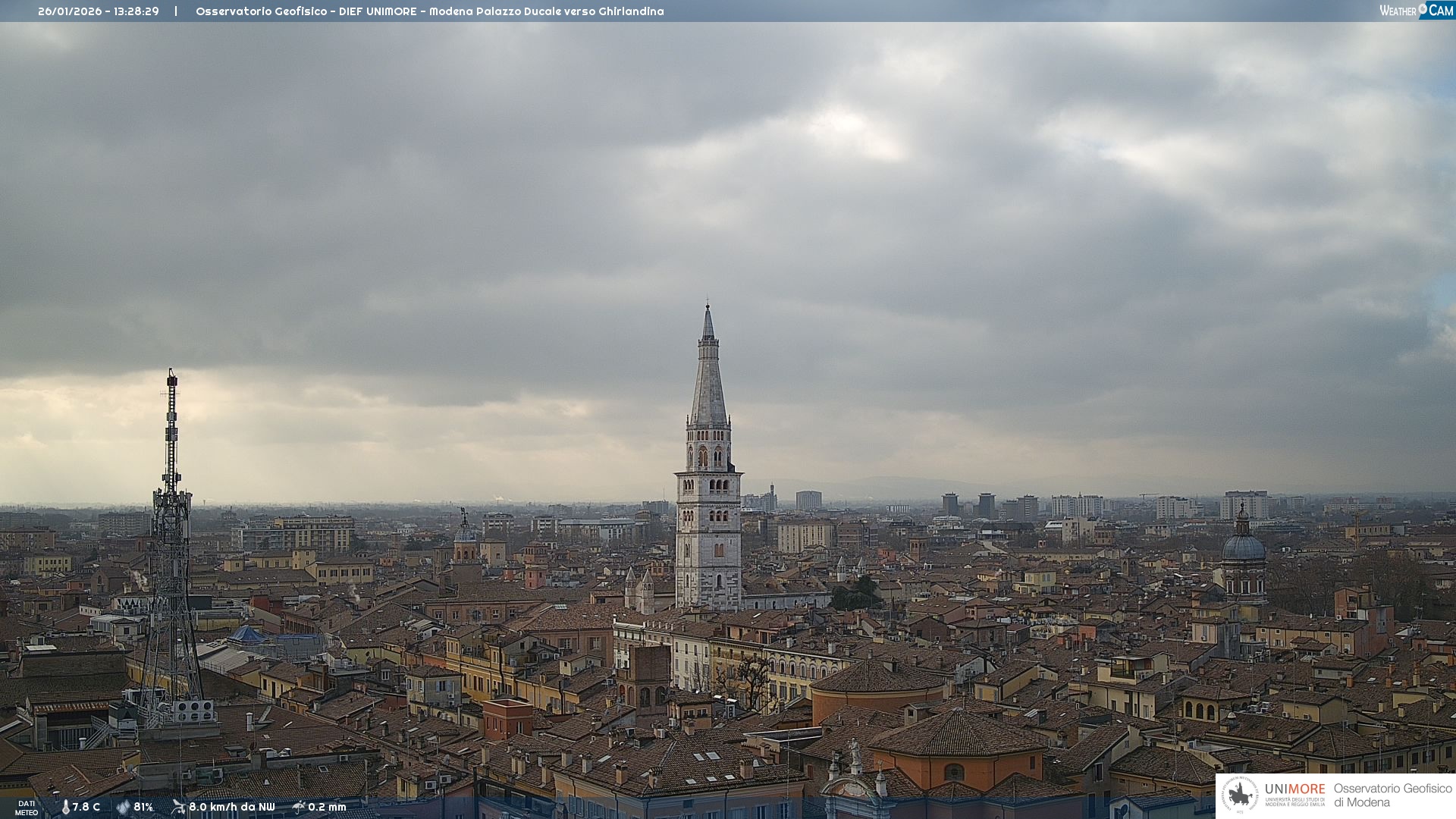Click the UNIMORE red and gray wordmark
This screenshot has width=1456, height=819.
[1294, 789]
